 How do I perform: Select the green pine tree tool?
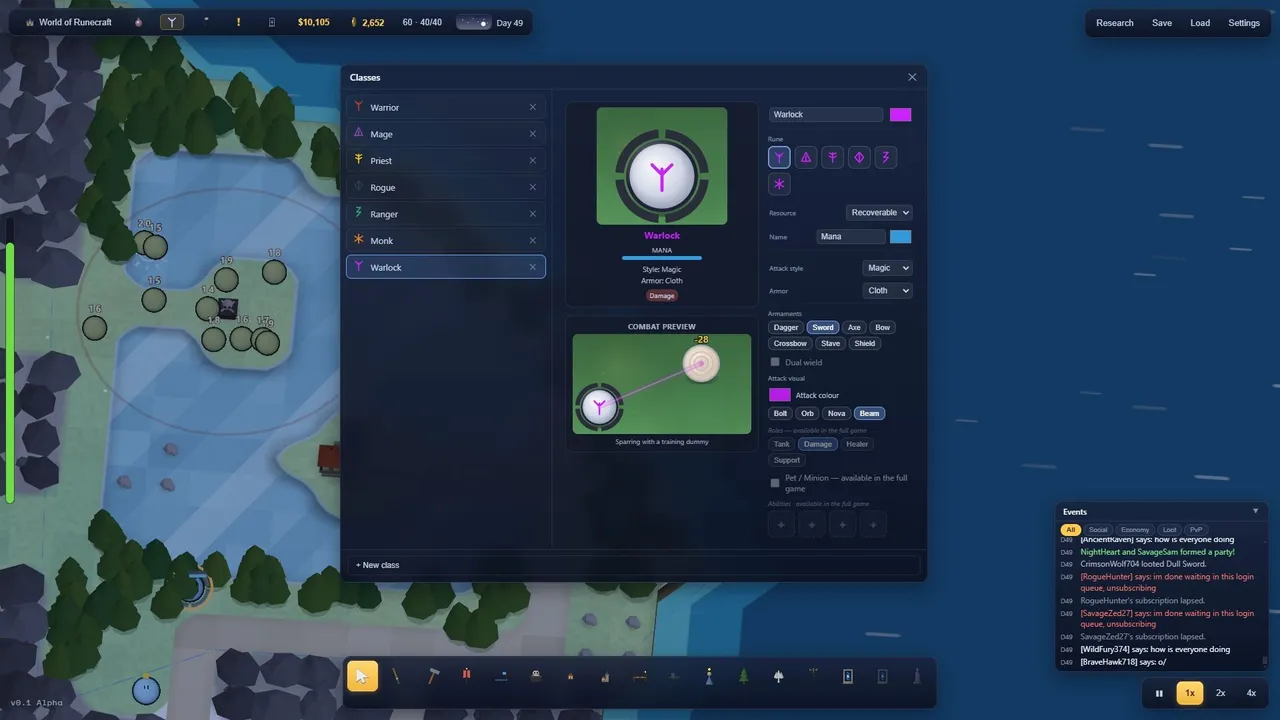(x=743, y=676)
